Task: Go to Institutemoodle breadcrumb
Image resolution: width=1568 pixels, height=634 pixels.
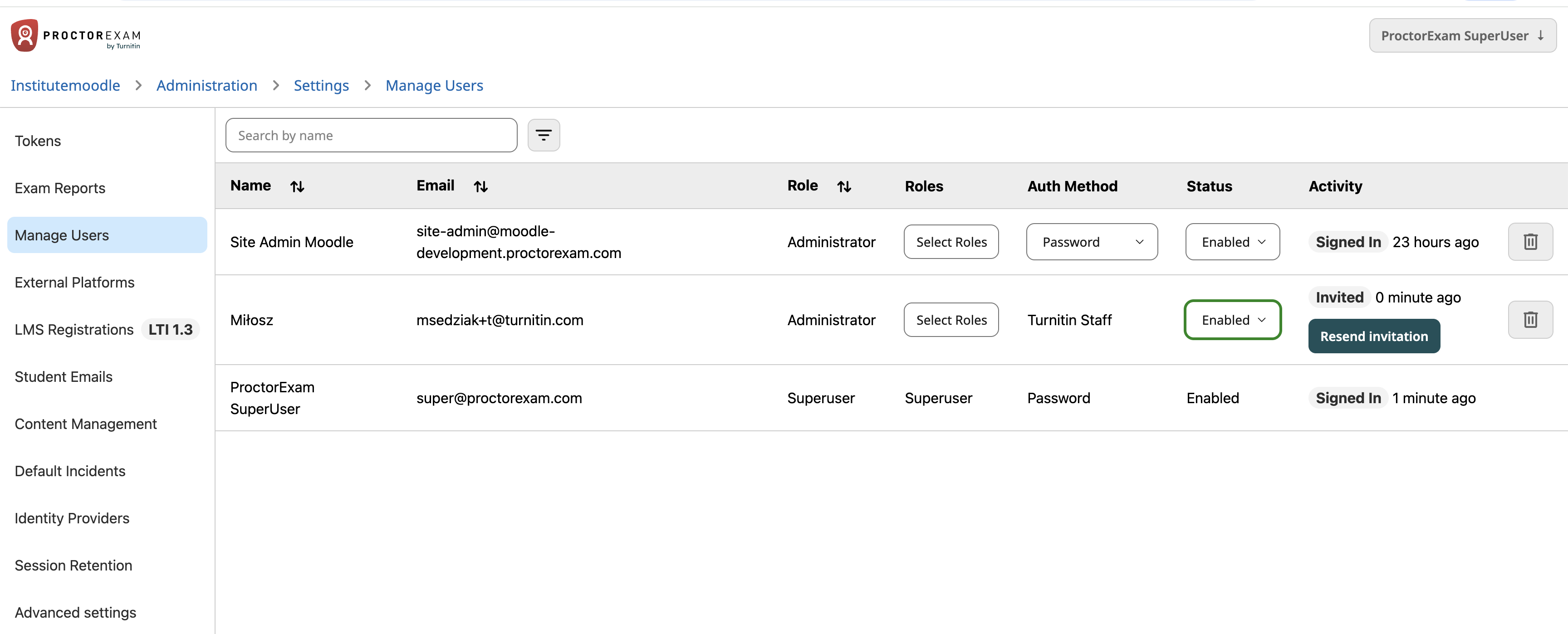Action: point(65,86)
